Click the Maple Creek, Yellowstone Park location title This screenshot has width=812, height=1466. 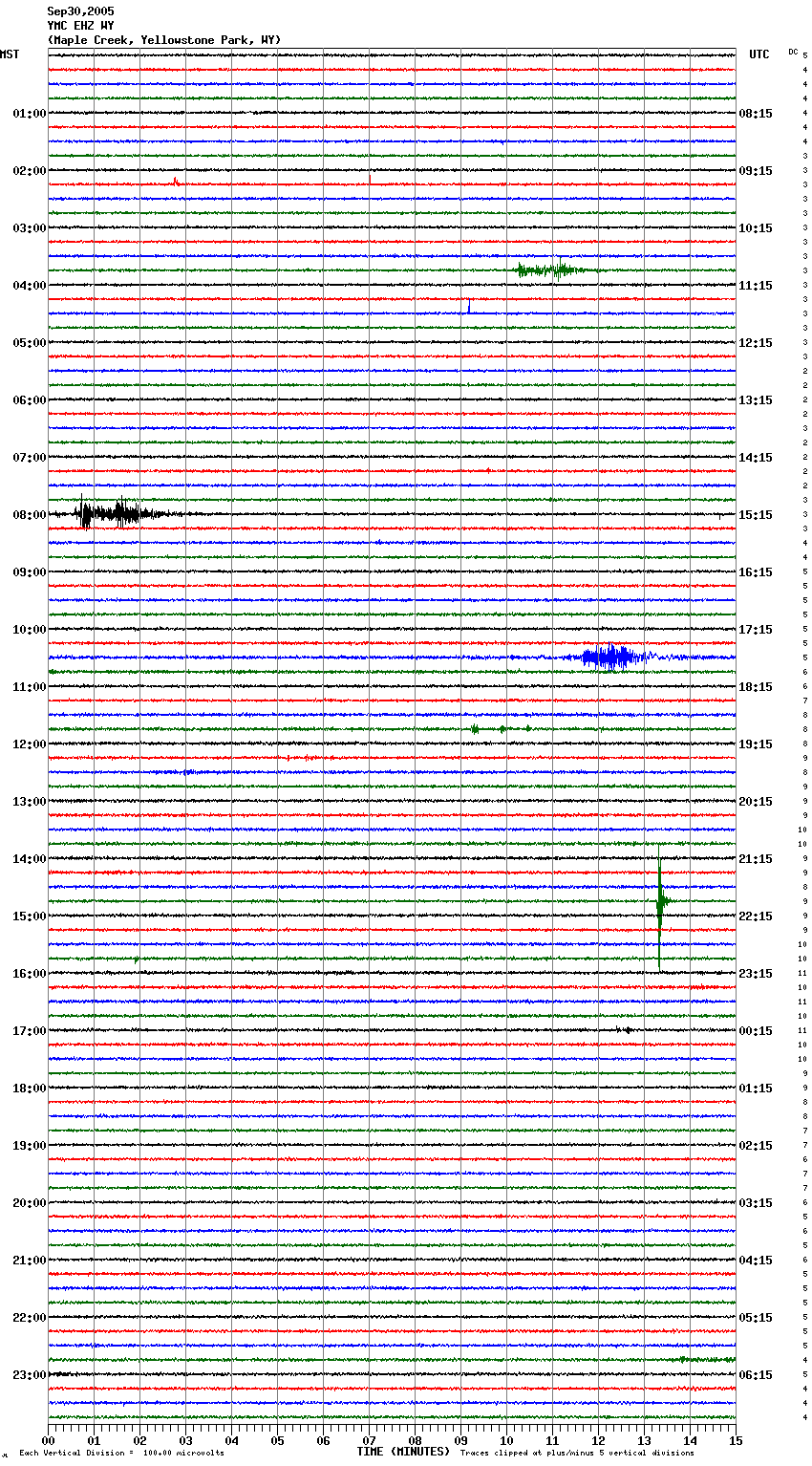pyautogui.click(x=164, y=40)
